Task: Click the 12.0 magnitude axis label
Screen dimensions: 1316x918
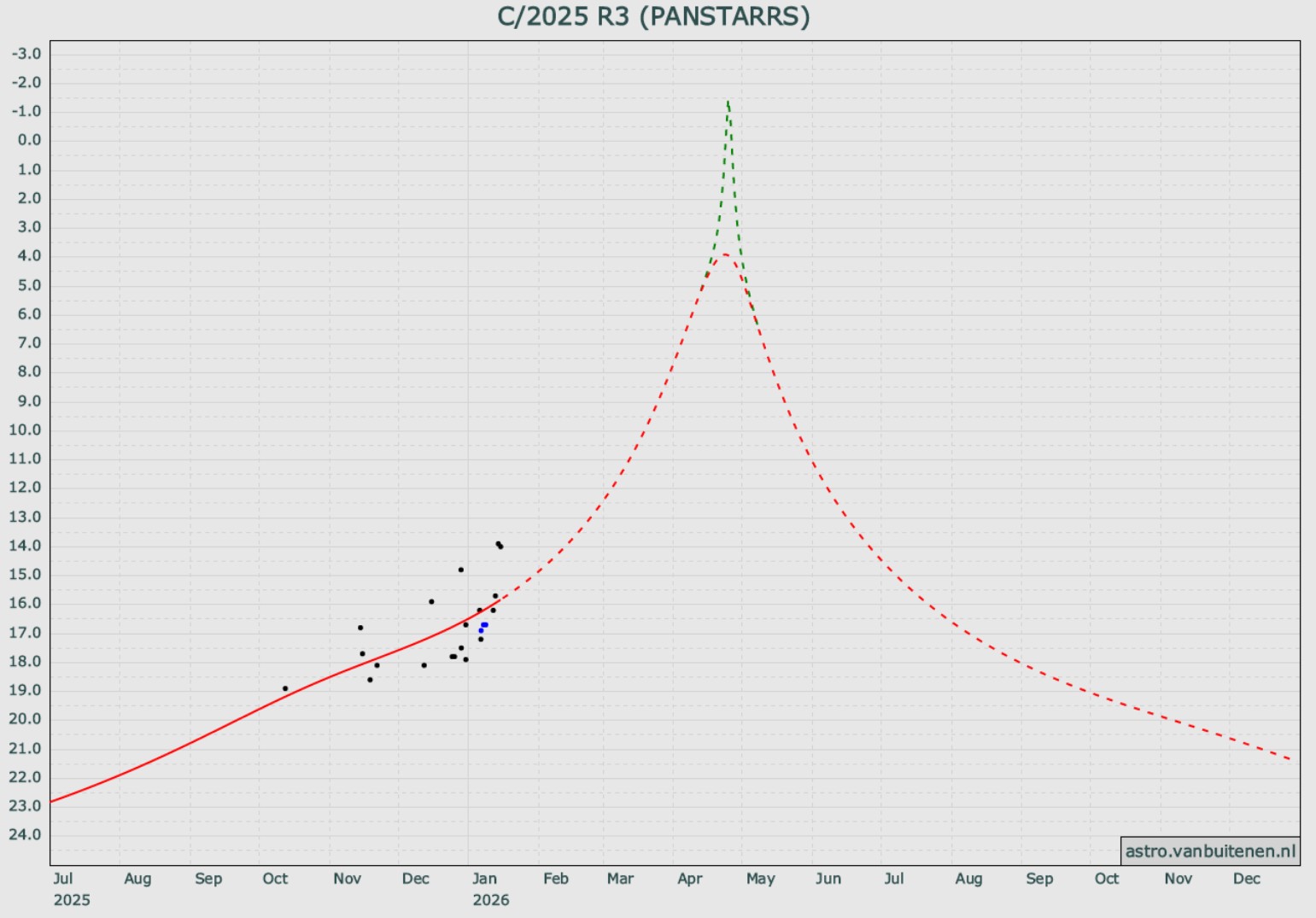Action: [x=25, y=488]
